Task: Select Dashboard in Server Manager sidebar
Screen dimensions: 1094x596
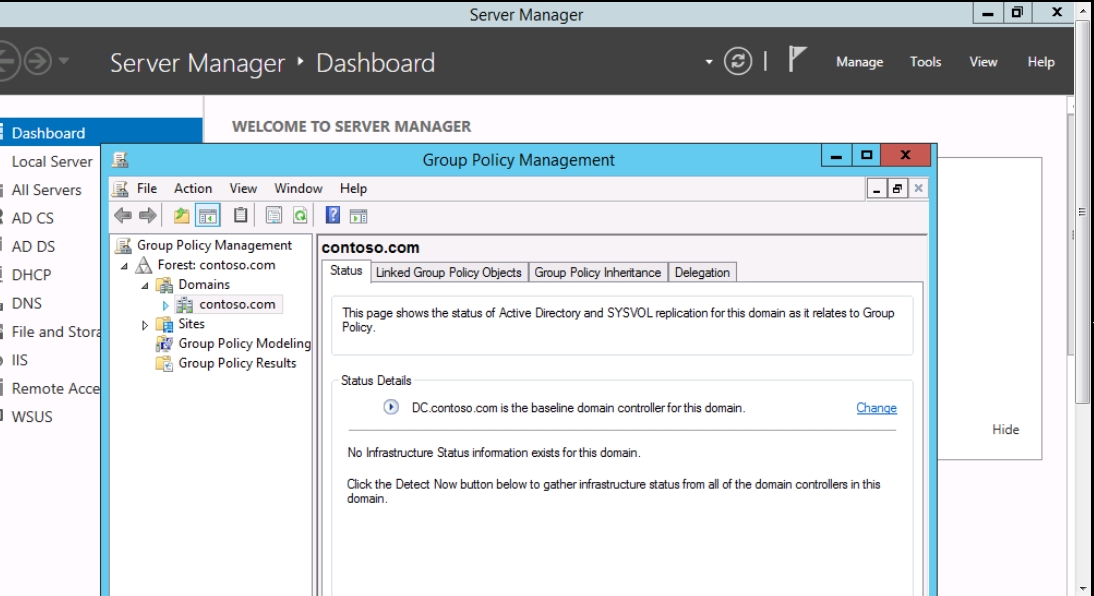Action: coord(101,133)
